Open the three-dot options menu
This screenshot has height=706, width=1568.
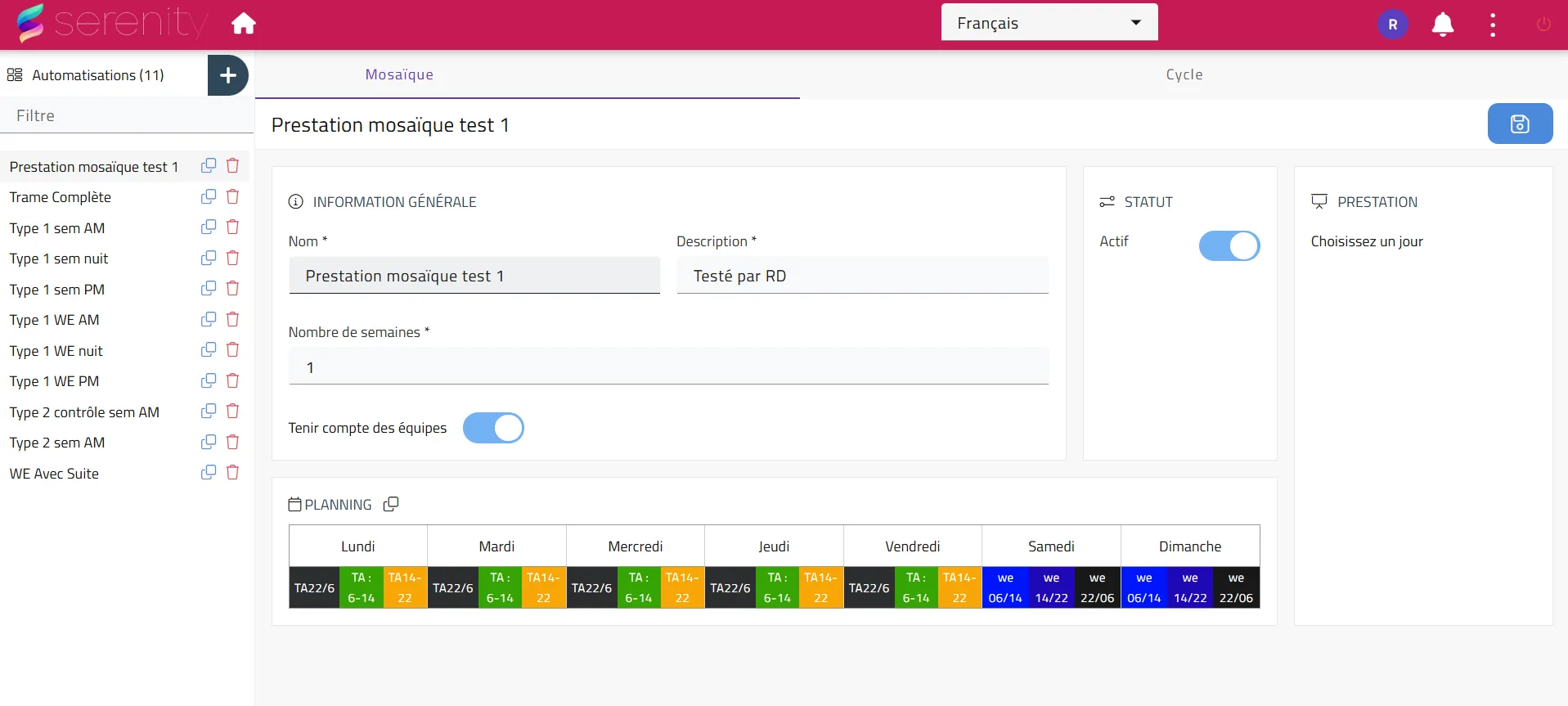coord(1493,25)
